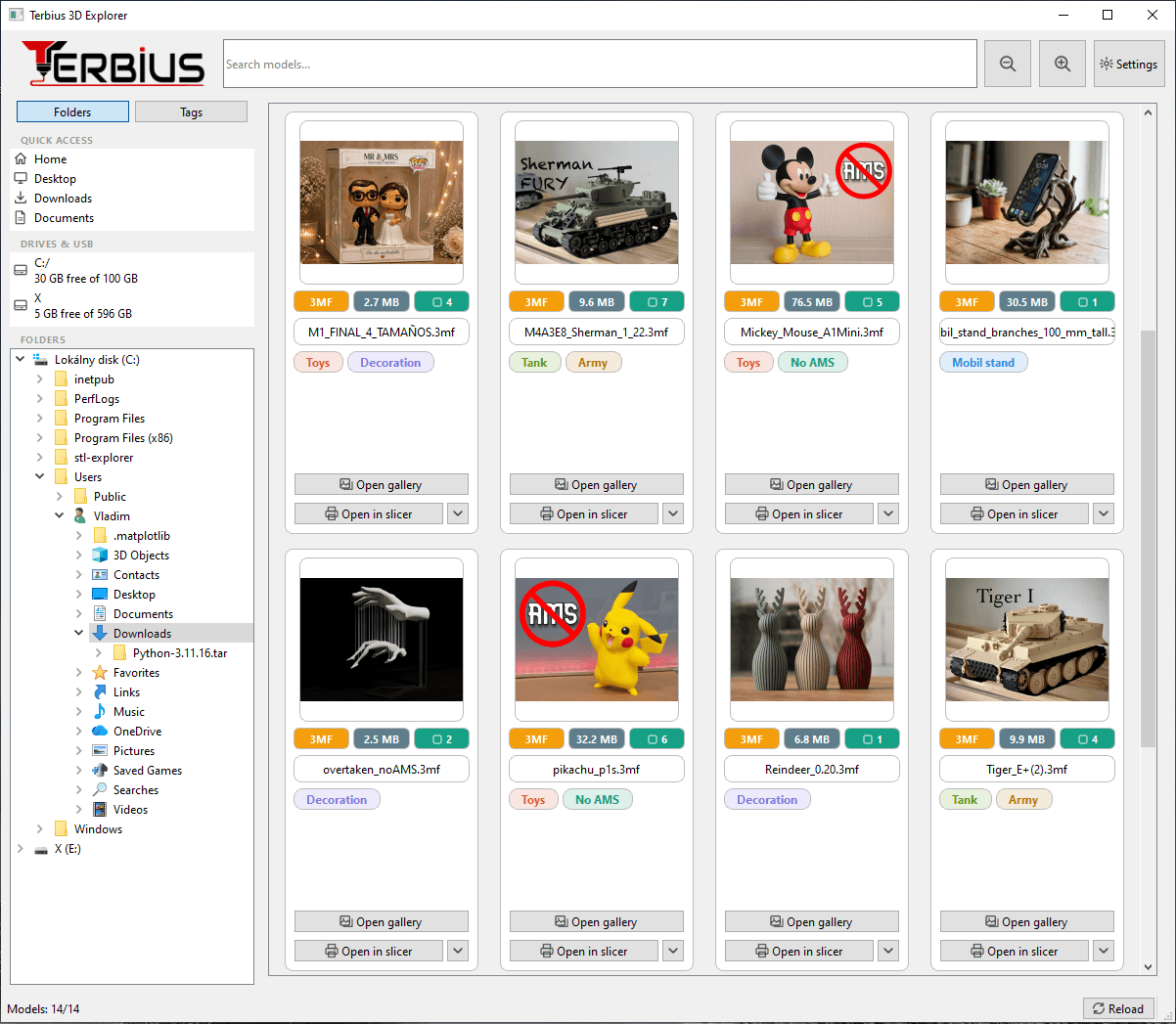This screenshot has width=1176, height=1024.
Task: Collapse the Users folder node
Action: tap(40, 476)
